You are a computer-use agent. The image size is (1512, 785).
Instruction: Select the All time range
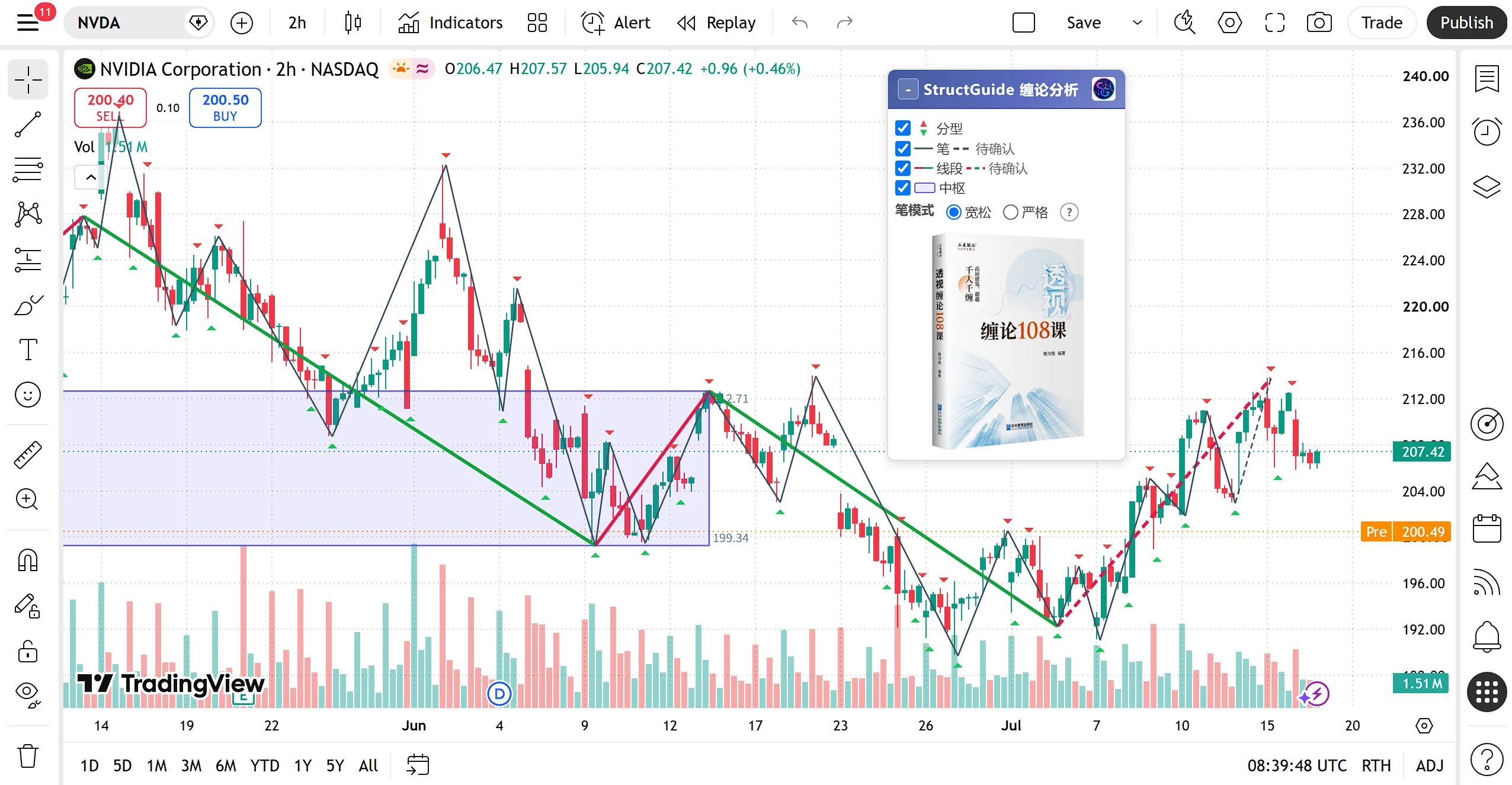[x=368, y=765]
